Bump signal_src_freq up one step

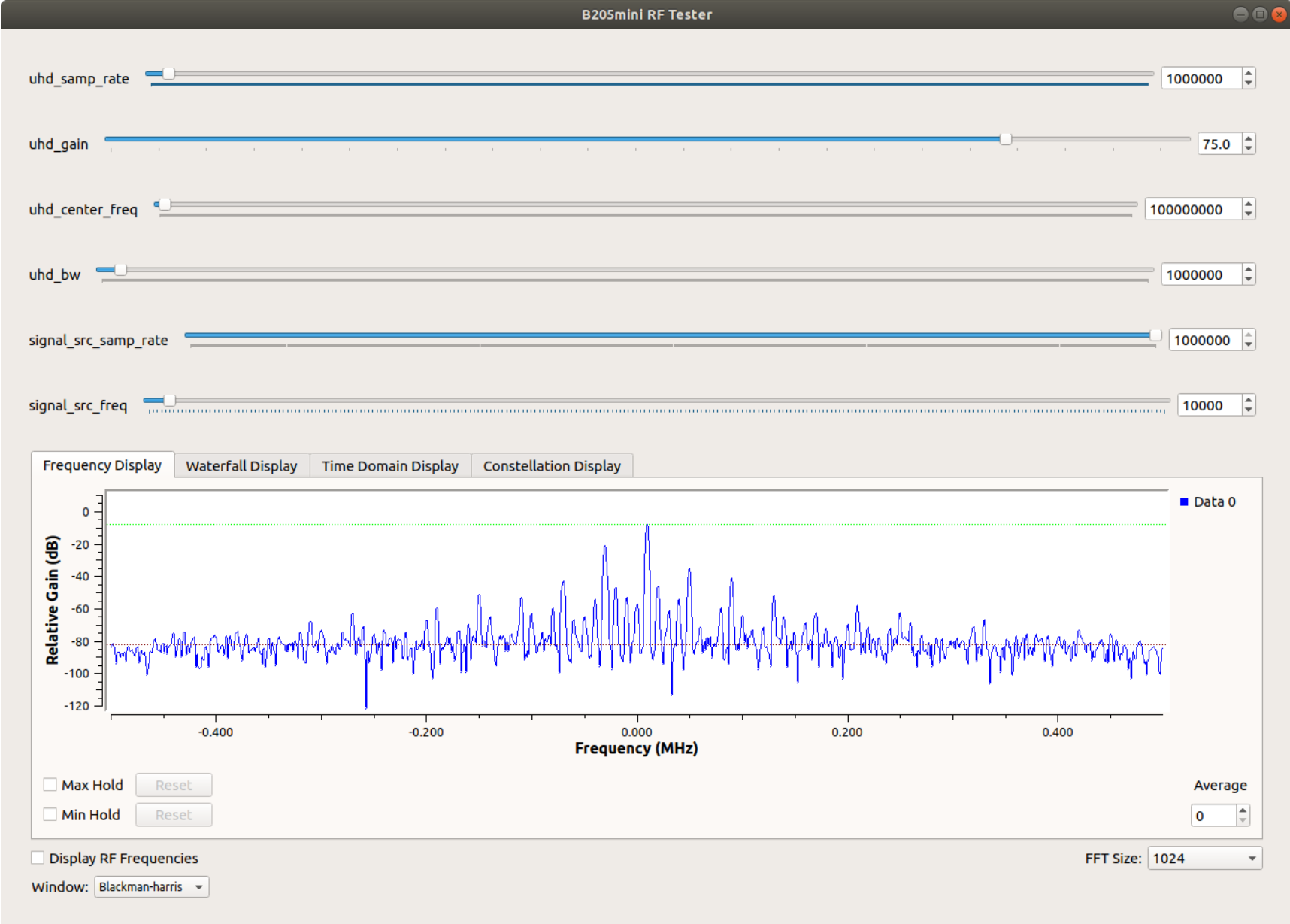click(x=1249, y=401)
